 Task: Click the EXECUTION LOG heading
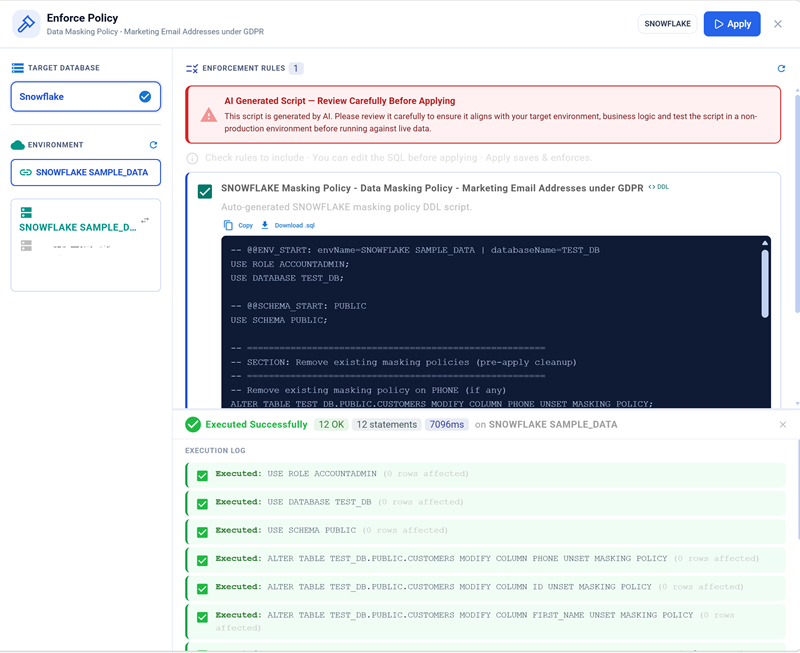[x=215, y=450]
